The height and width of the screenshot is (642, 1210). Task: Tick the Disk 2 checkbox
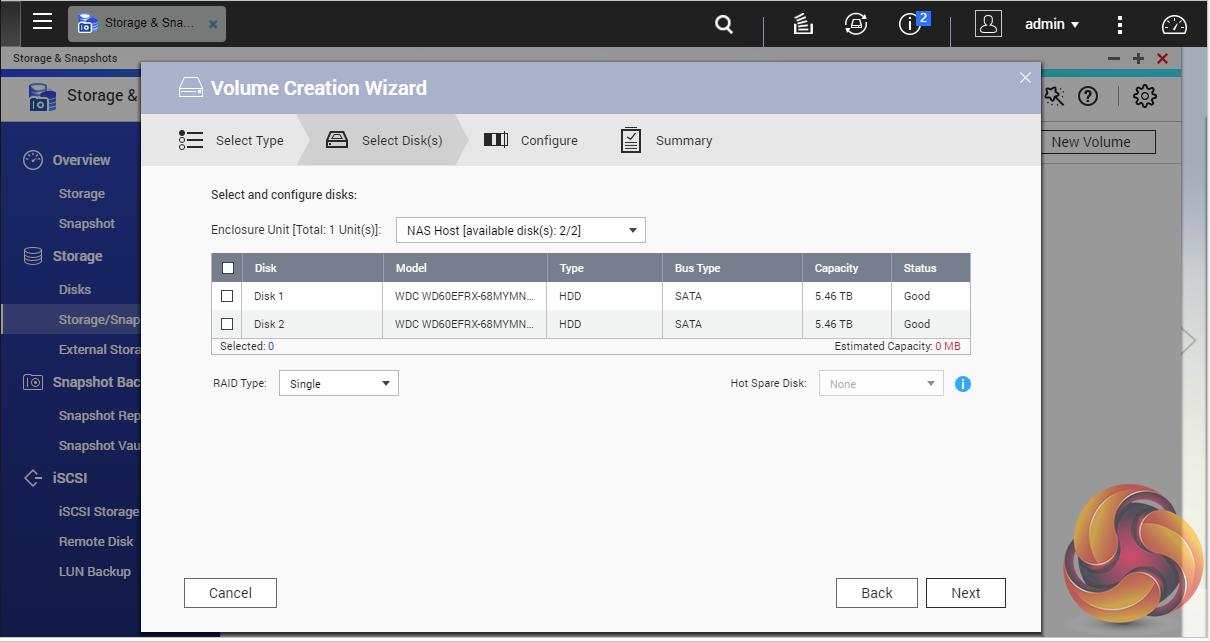(227, 324)
